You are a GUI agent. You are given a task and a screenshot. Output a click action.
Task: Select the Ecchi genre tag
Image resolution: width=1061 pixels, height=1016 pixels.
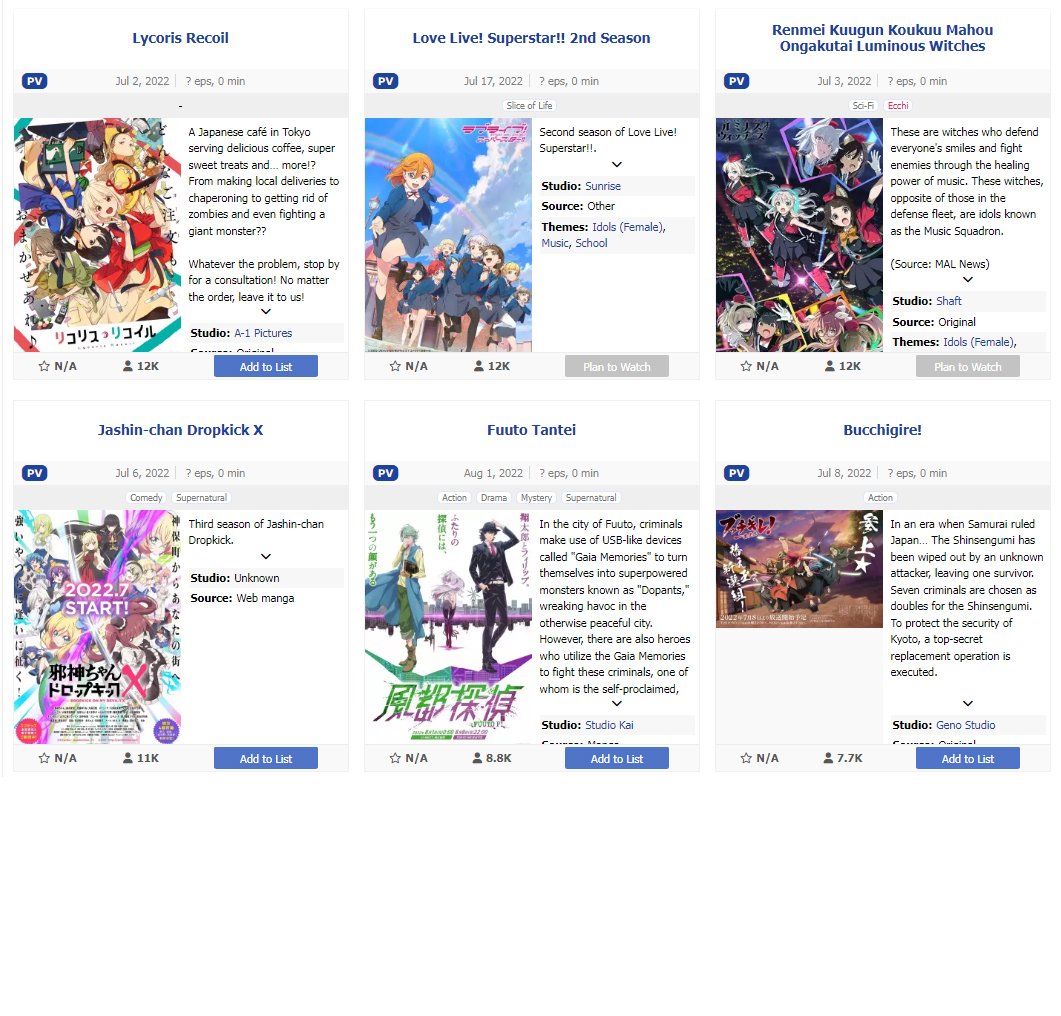point(898,106)
